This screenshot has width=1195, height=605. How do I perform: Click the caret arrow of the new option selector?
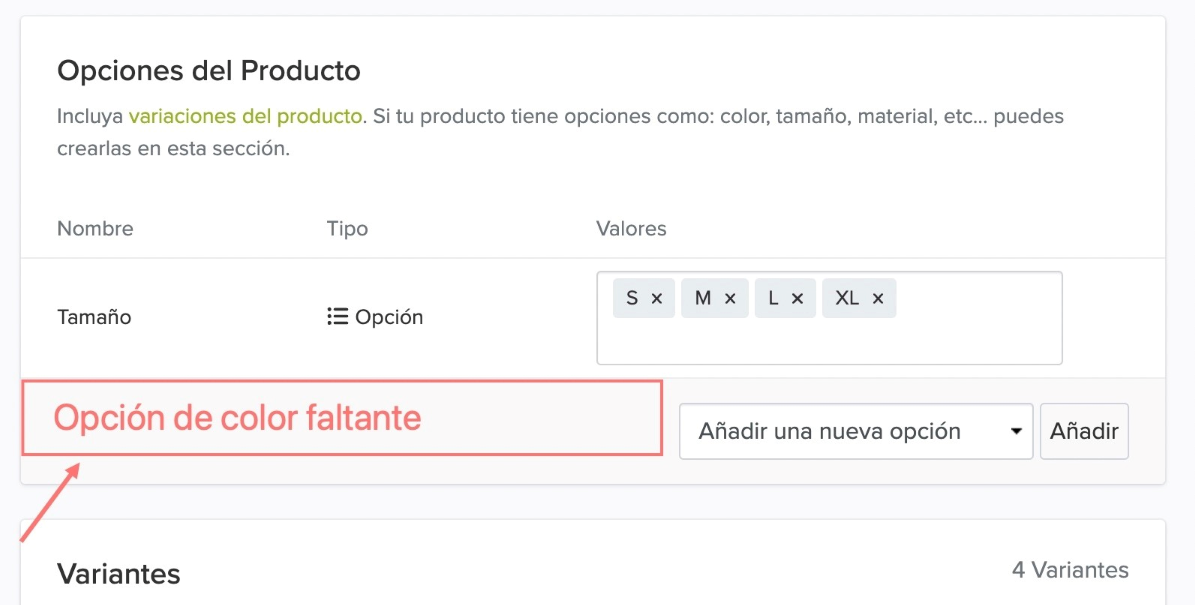tap(1016, 432)
